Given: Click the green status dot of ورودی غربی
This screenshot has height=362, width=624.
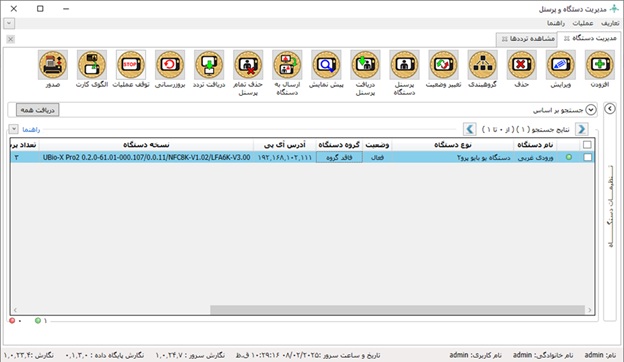Looking at the screenshot, I should [569, 157].
